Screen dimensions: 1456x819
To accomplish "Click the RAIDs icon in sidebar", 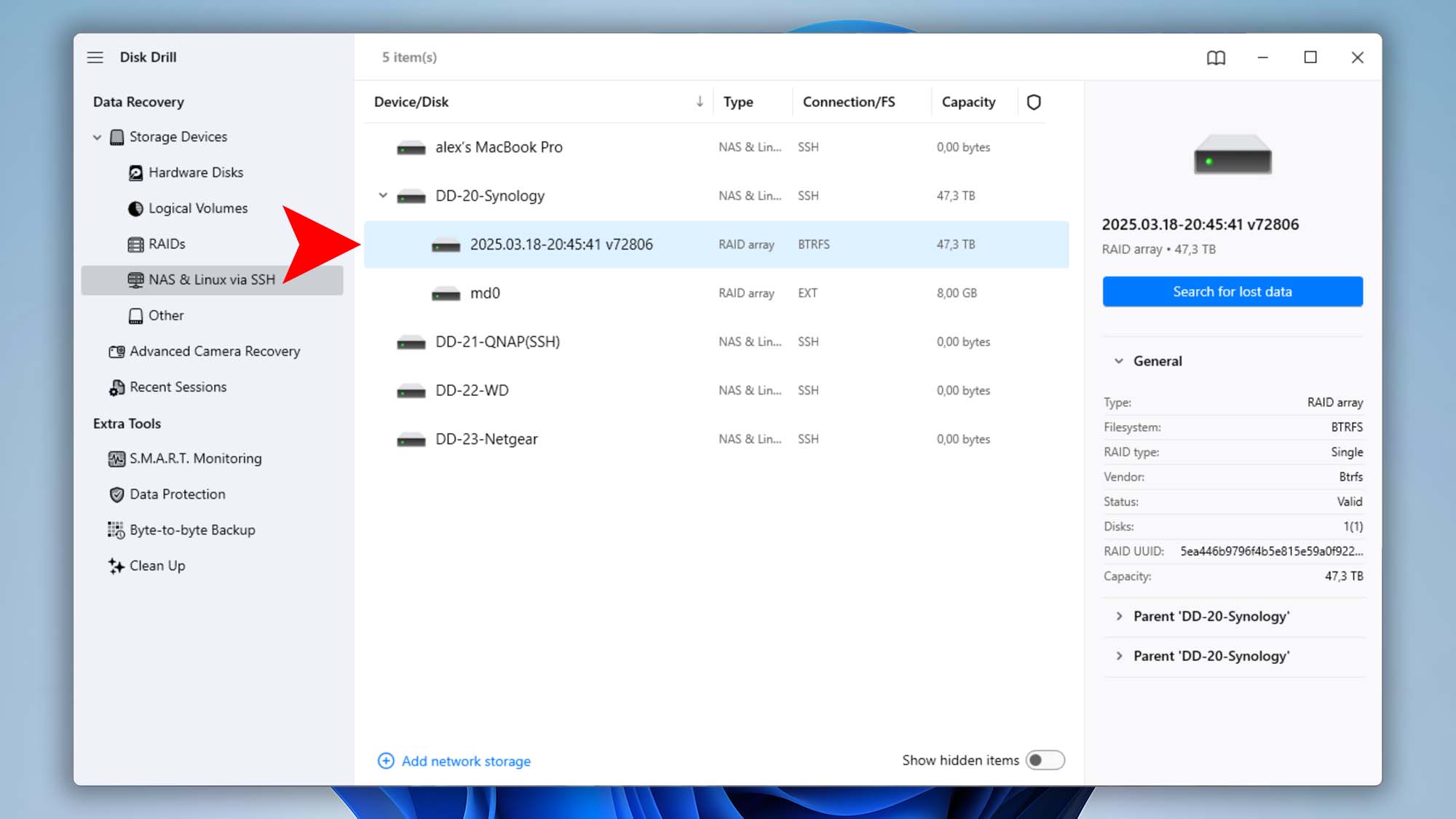I will pos(135,244).
